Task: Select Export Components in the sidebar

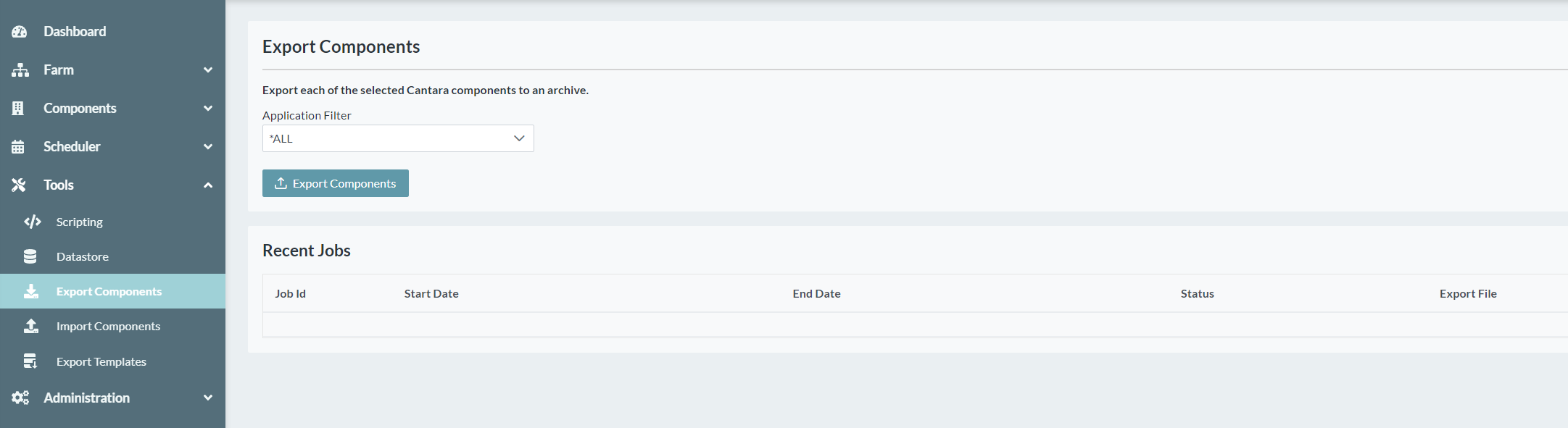Action: pos(109,292)
